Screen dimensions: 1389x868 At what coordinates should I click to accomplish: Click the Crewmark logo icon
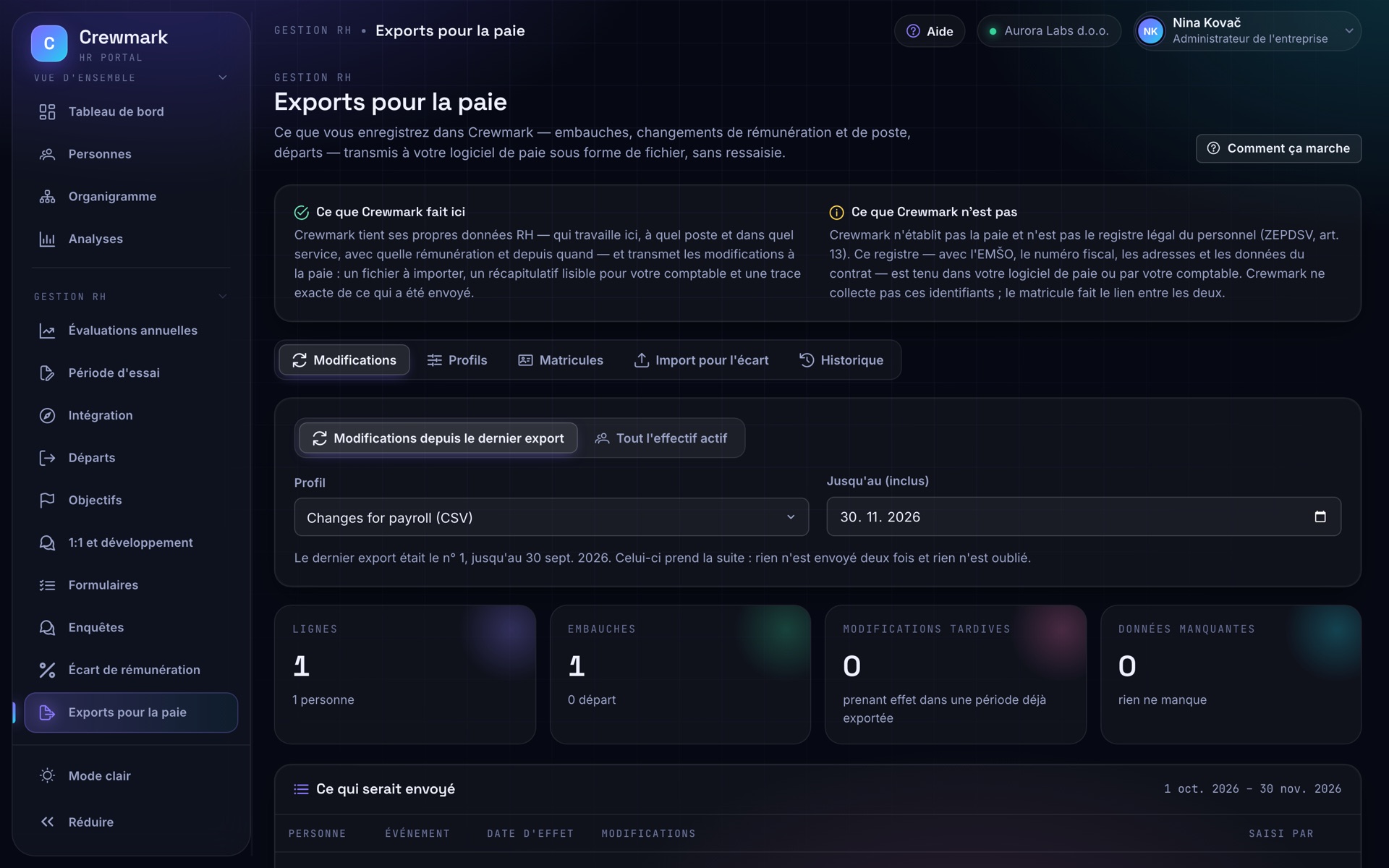49,43
